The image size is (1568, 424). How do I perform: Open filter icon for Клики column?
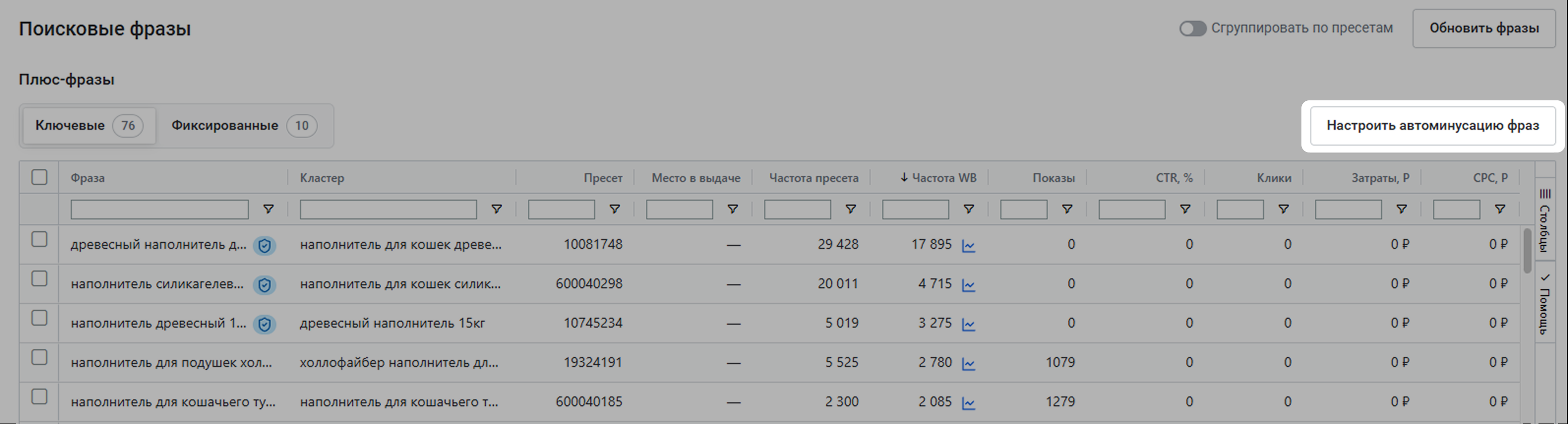point(1284,209)
